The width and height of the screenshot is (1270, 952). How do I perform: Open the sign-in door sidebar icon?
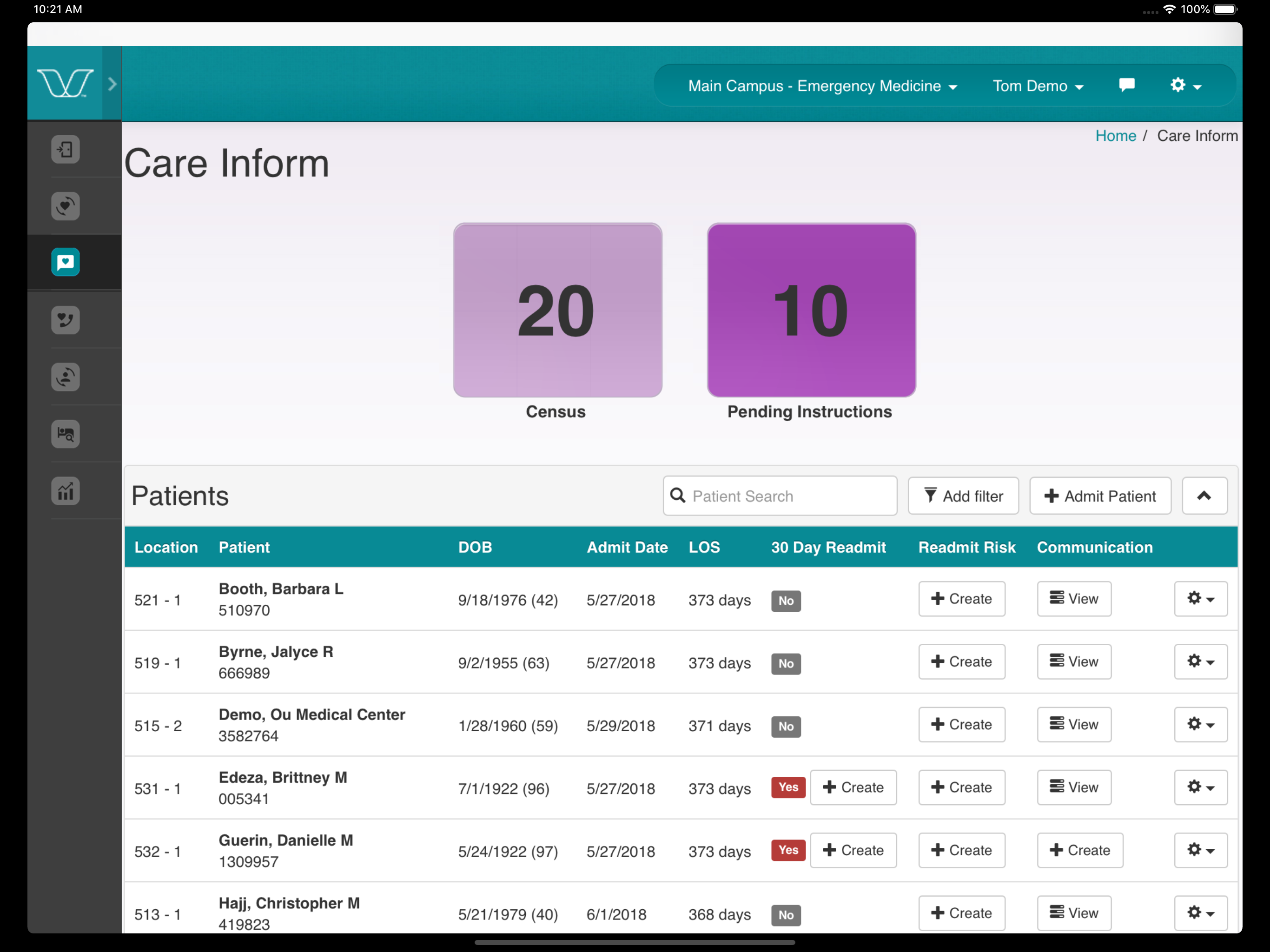(66, 149)
